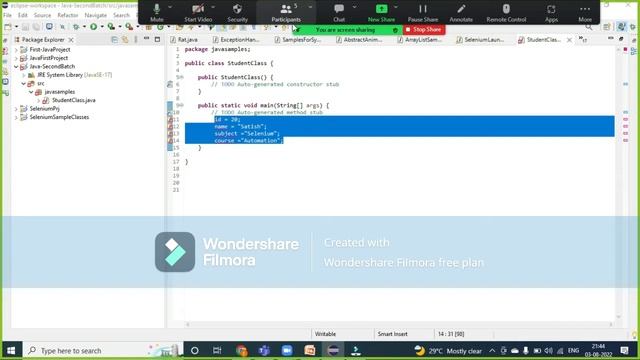The height and width of the screenshot is (360, 640).
Task: Click the New icon in the Eclipse toolbar
Action: [8, 27]
